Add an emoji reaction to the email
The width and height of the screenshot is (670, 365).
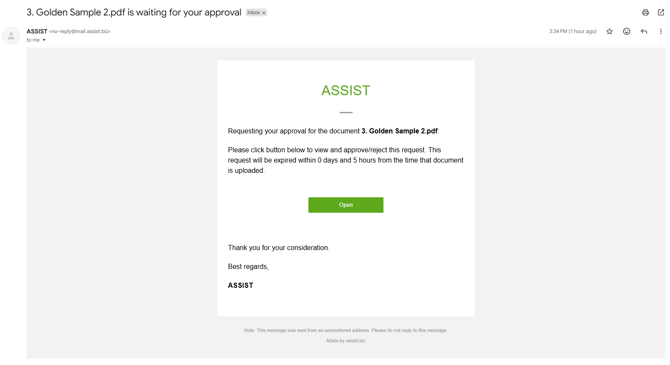pyautogui.click(x=626, y=31)
